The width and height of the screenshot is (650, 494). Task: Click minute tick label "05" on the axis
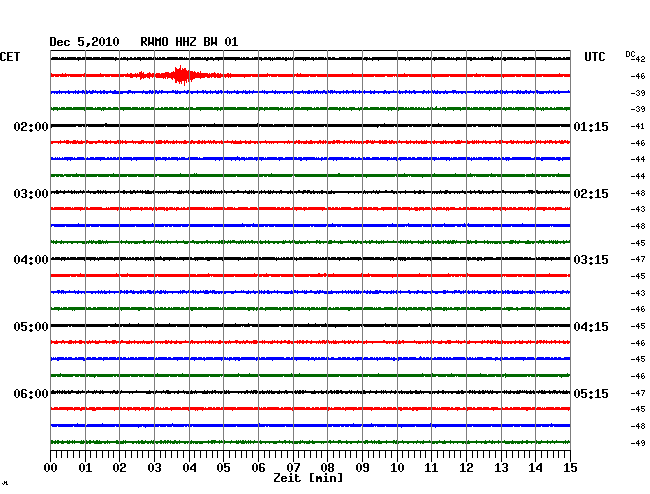pos(223,468)
